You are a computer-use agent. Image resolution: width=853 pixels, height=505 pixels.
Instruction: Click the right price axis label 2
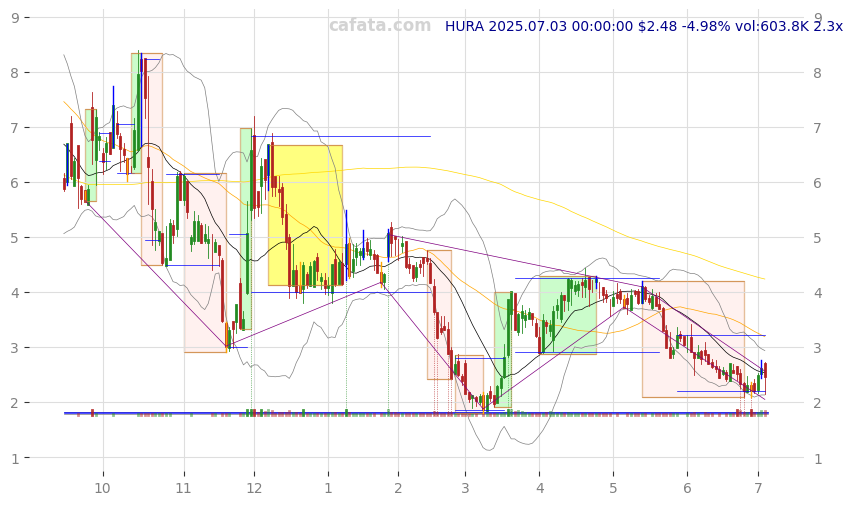817,403
